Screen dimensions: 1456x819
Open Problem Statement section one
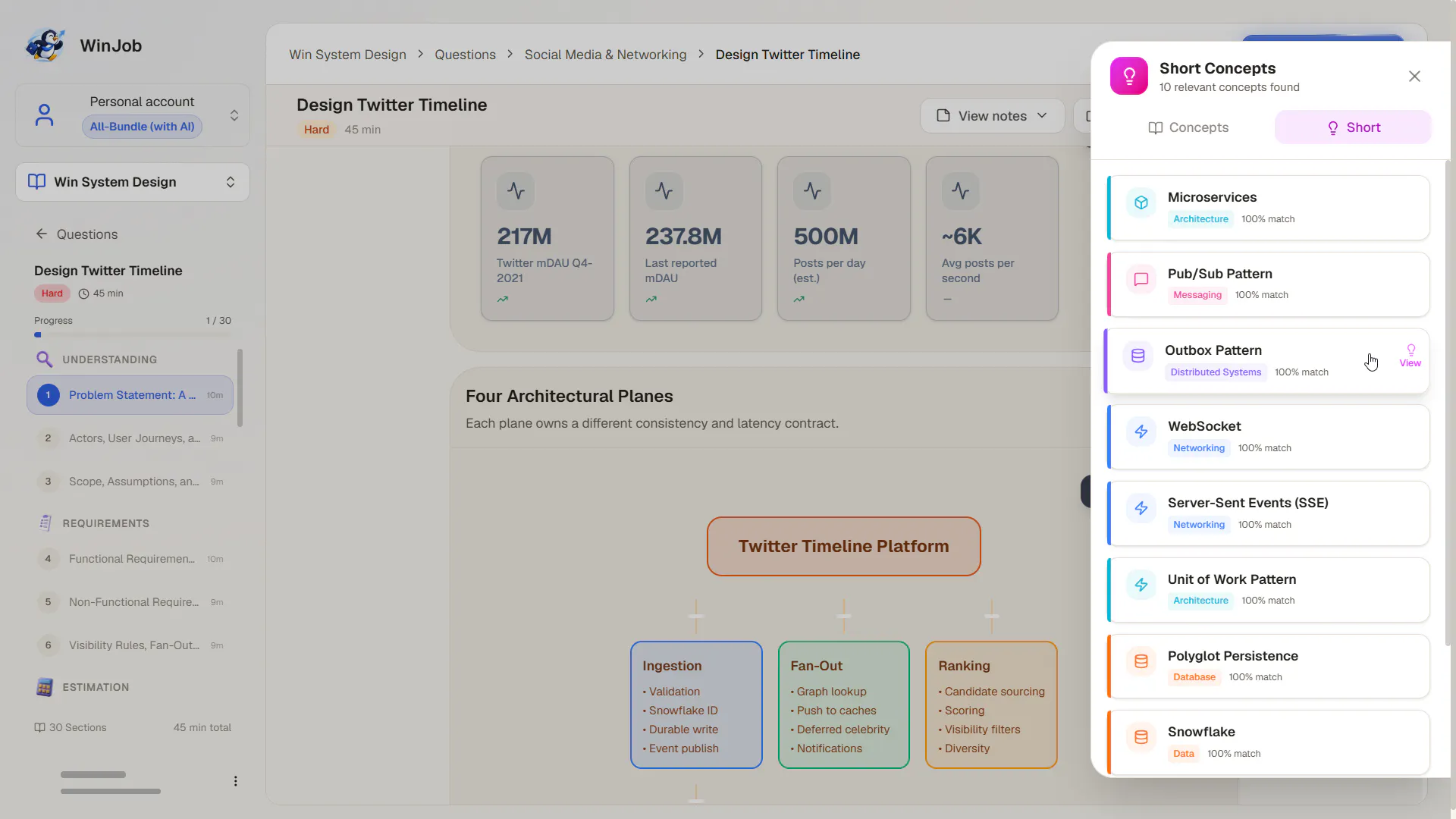[x=130, y=395]
